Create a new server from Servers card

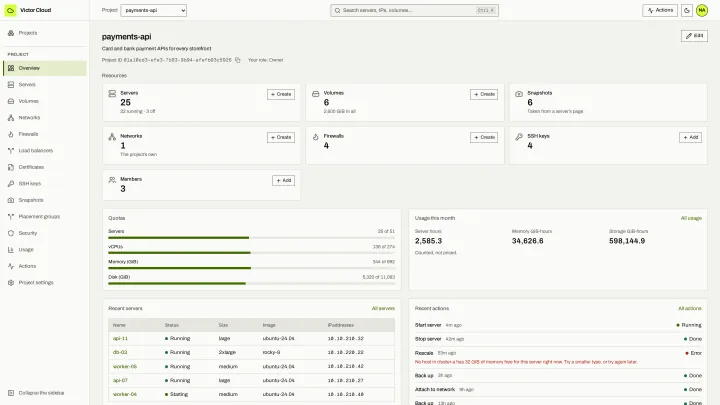coord(281,94)
